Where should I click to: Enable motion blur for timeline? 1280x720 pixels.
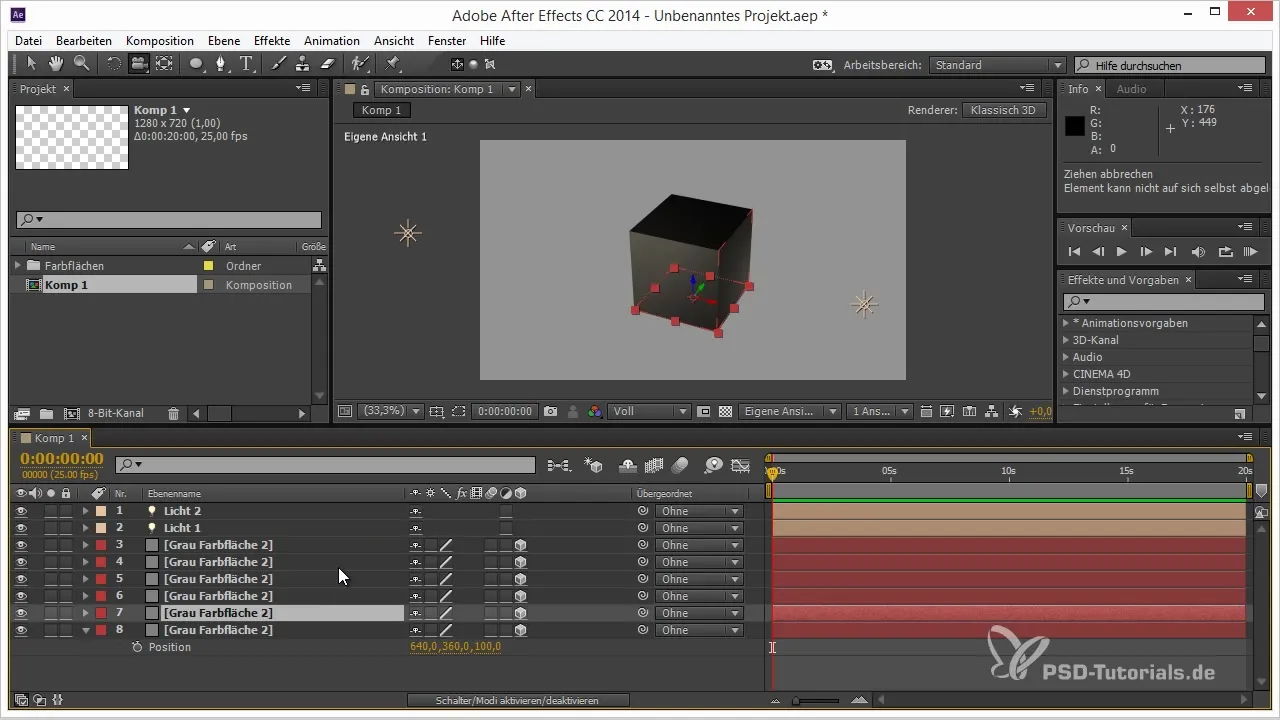coord(680,465)
